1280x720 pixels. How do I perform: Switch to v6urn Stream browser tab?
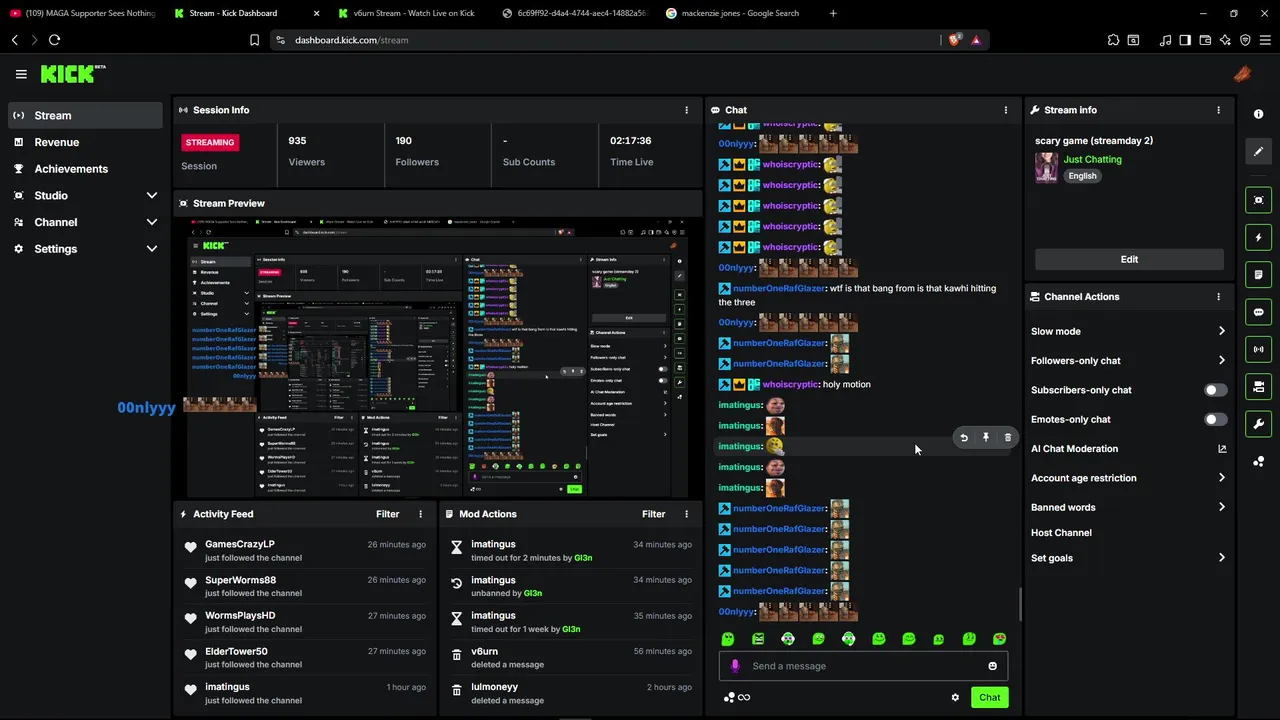[413, 13]
